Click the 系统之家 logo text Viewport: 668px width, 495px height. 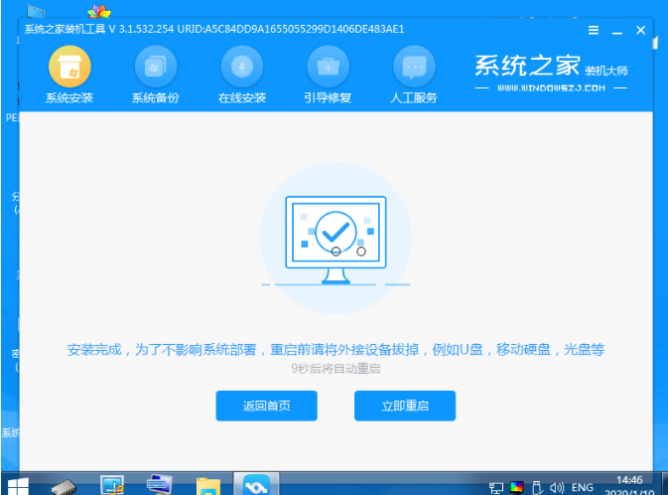pyautogui.click(x=527, y=66)
